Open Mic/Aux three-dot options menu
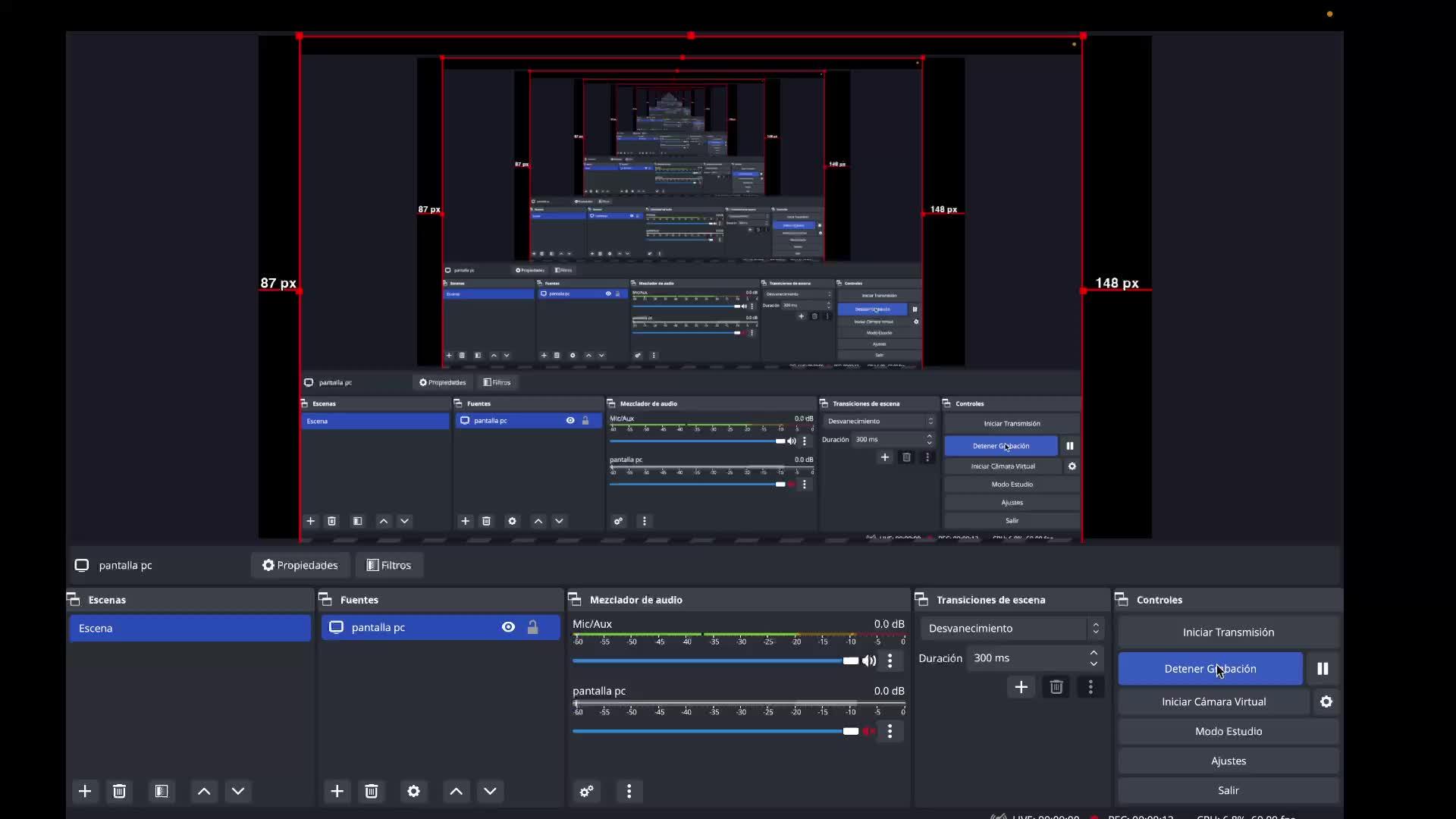 (x=890, y=661)
